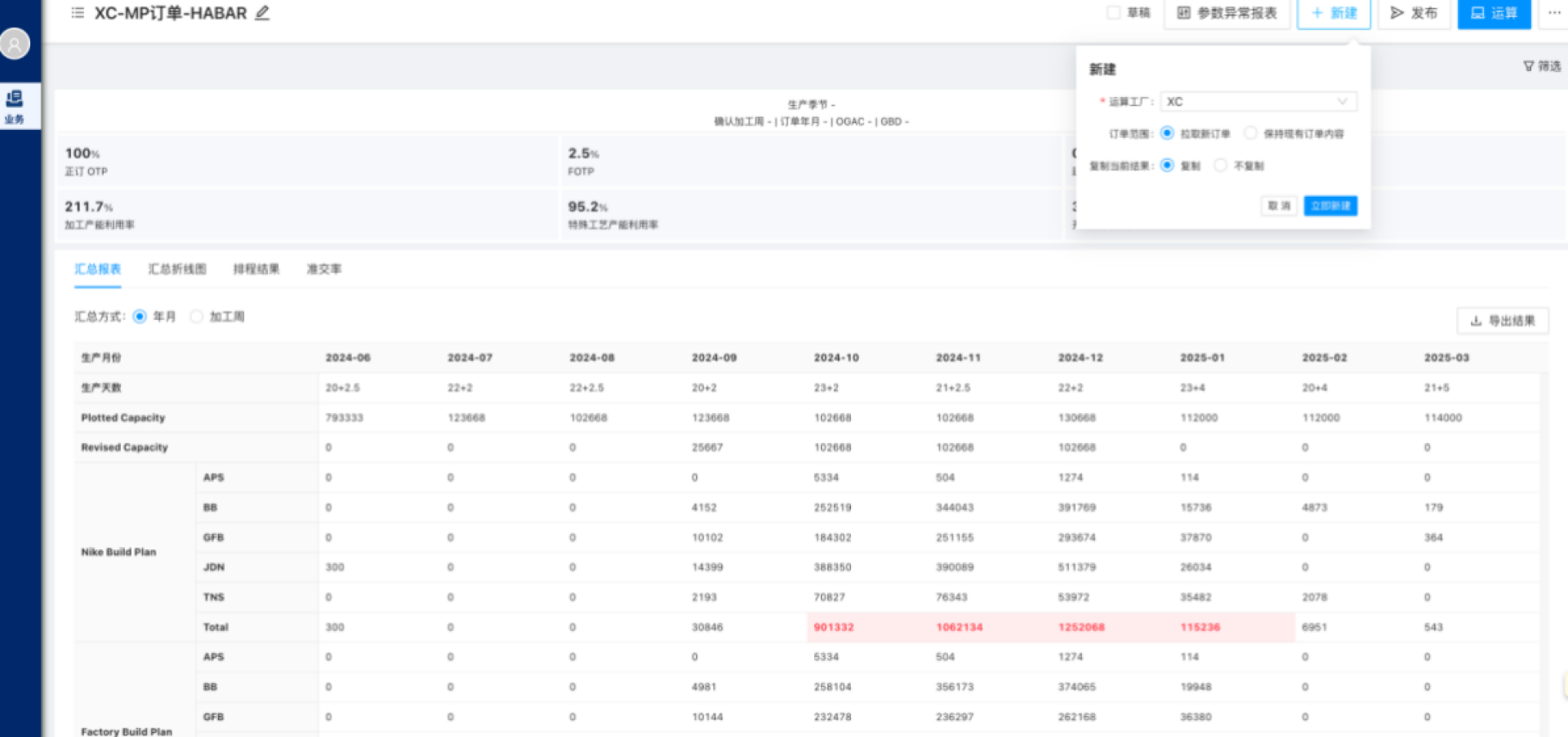Switch to the 排程结果 tab

click(256, 269)
